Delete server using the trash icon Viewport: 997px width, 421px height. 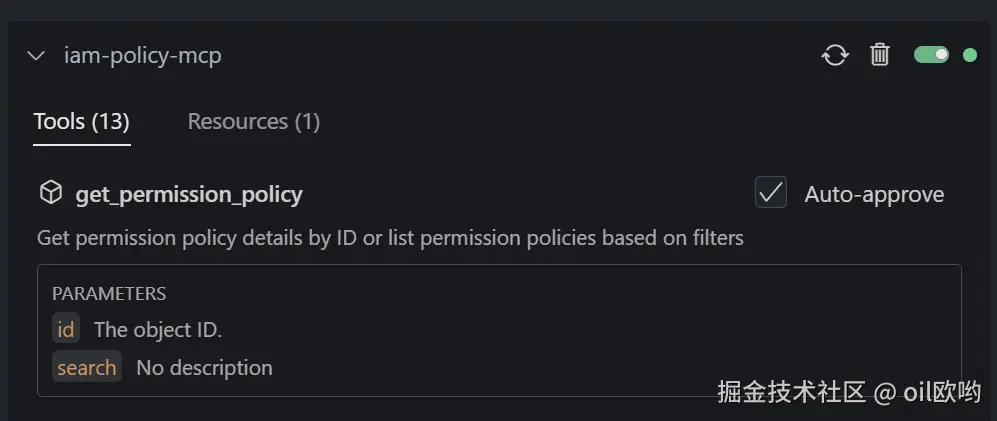[880, 55]
